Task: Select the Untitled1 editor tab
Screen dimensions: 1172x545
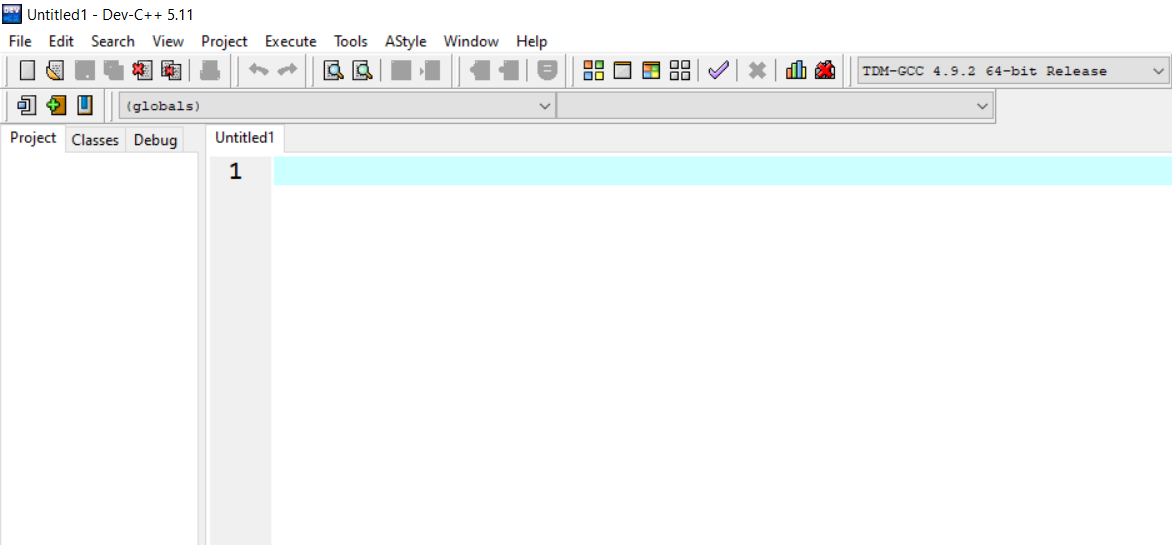Action: 245,138
